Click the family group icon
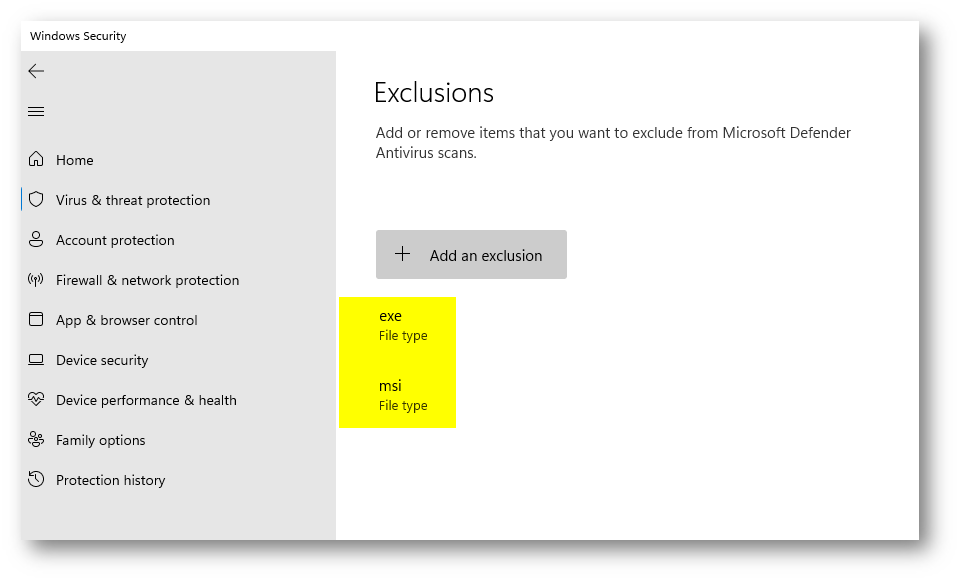The image size is (961, 582). 36,439
